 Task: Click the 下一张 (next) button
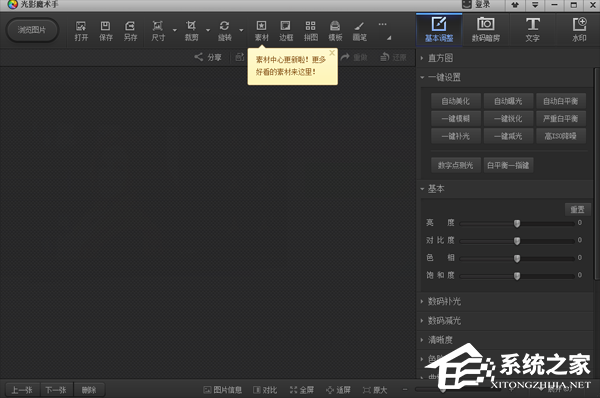[x=56, y=390]
